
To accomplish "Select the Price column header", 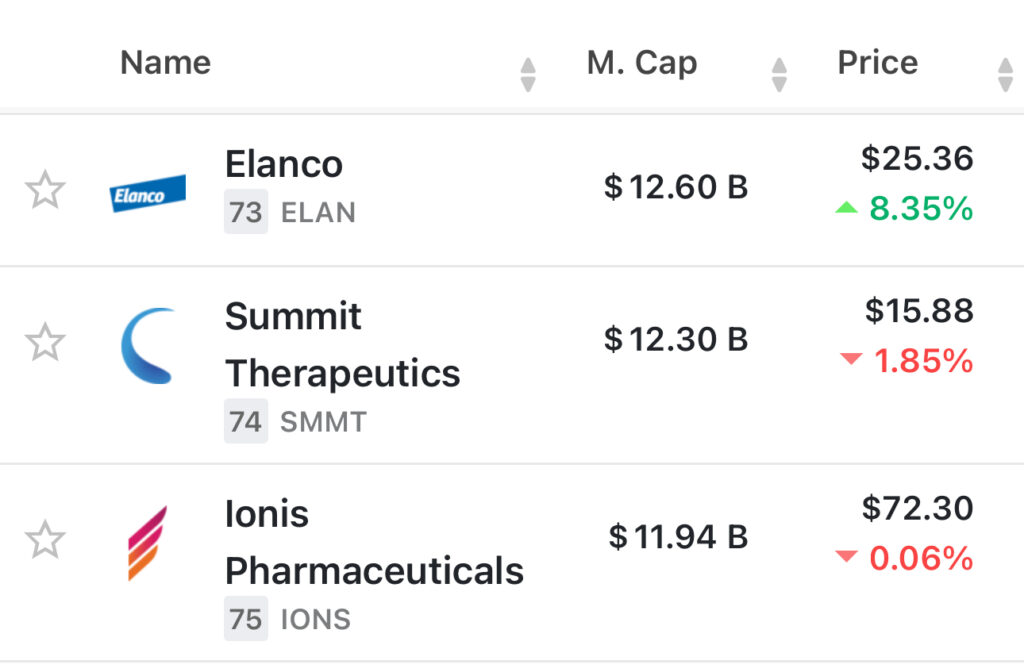I will pos(878,63).
